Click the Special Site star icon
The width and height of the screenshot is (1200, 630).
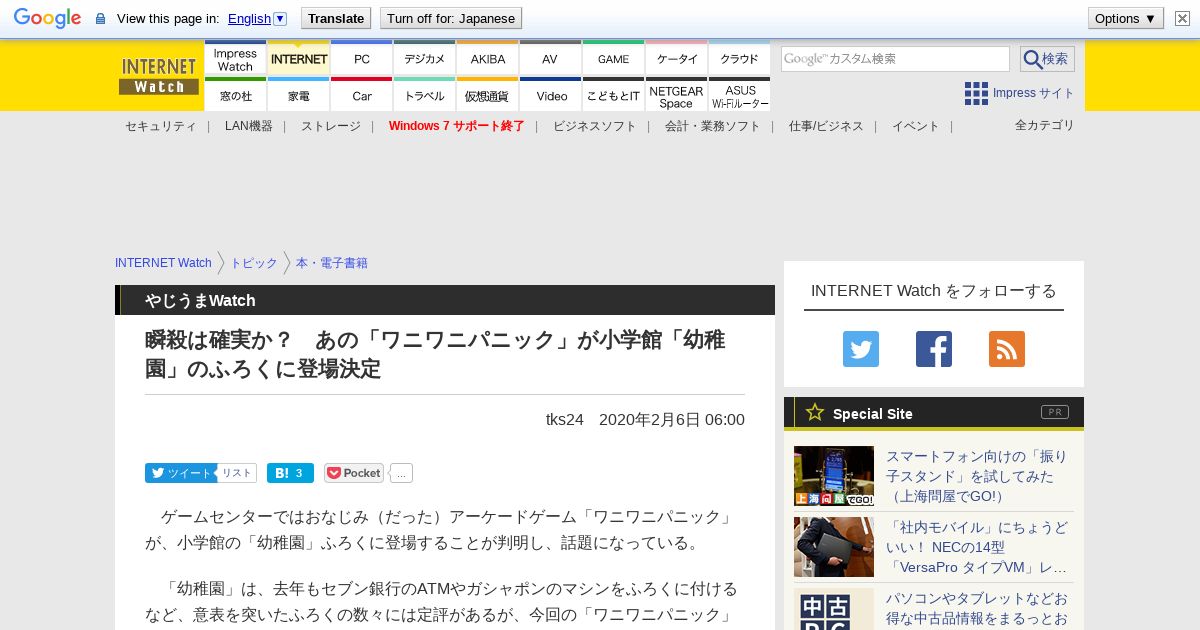[815, 412]
